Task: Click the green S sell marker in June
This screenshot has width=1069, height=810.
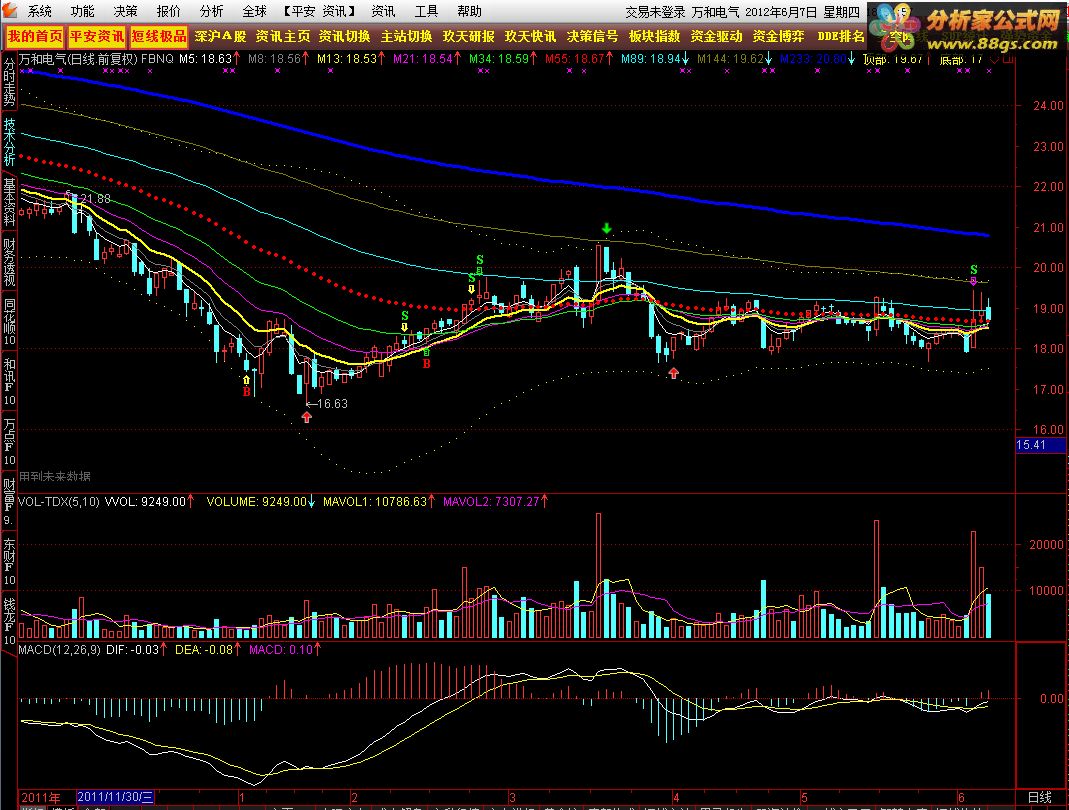Action: coord(974,270)
